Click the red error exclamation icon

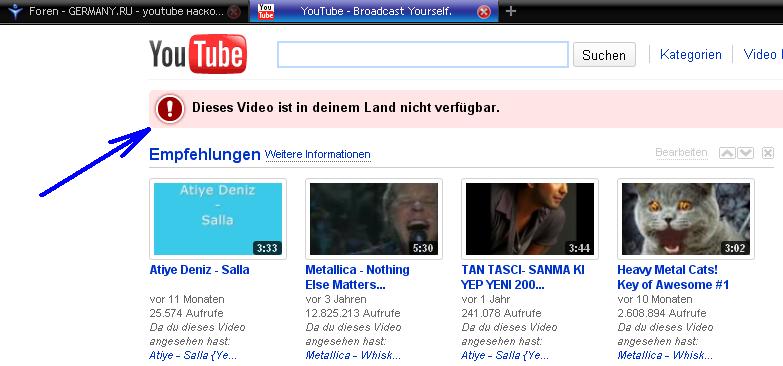click(170, 109)
